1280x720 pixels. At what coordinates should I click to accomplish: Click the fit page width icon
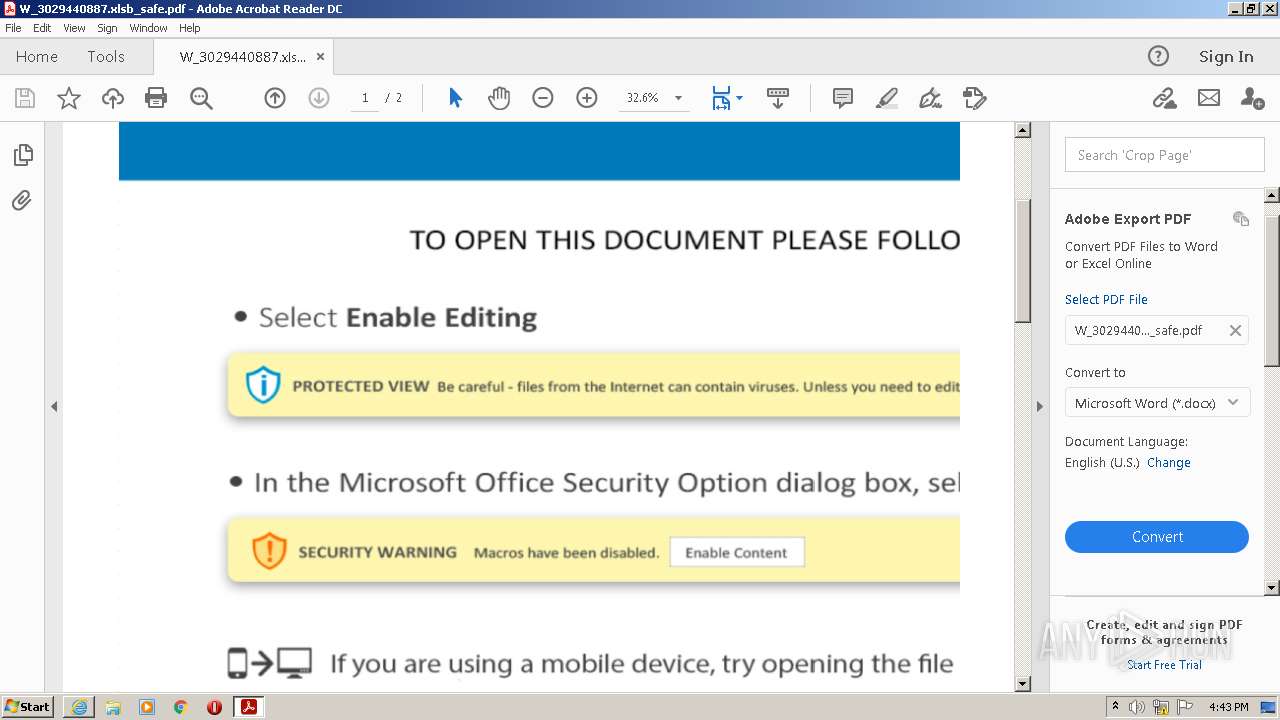coord(721,98)
